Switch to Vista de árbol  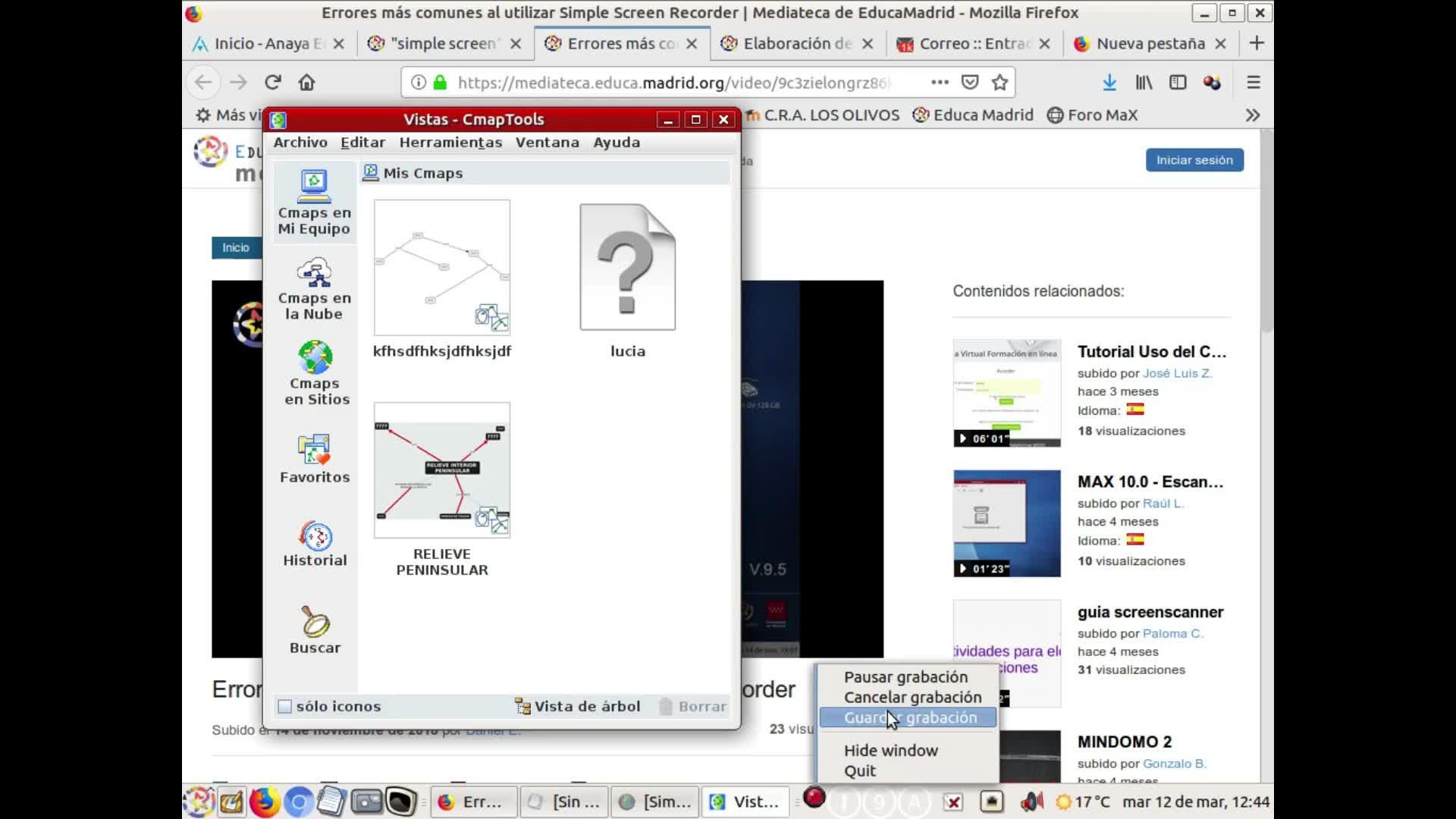click(578, 707)
